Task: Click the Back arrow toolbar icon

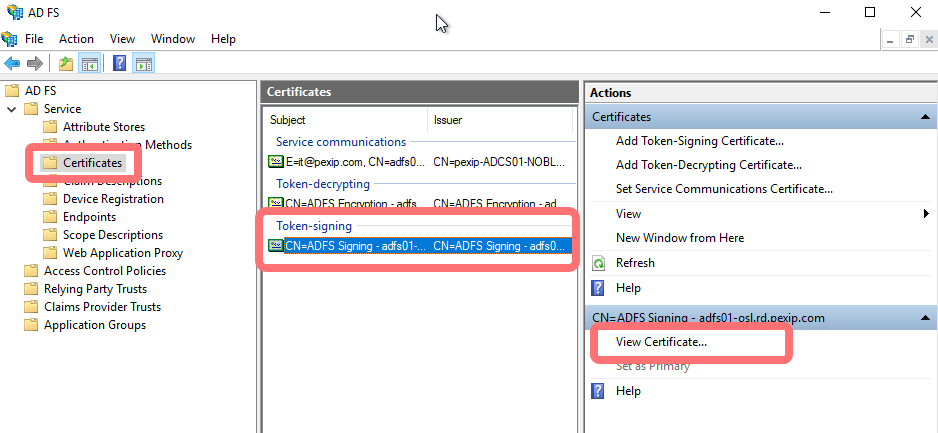Action: coord(12,64)
